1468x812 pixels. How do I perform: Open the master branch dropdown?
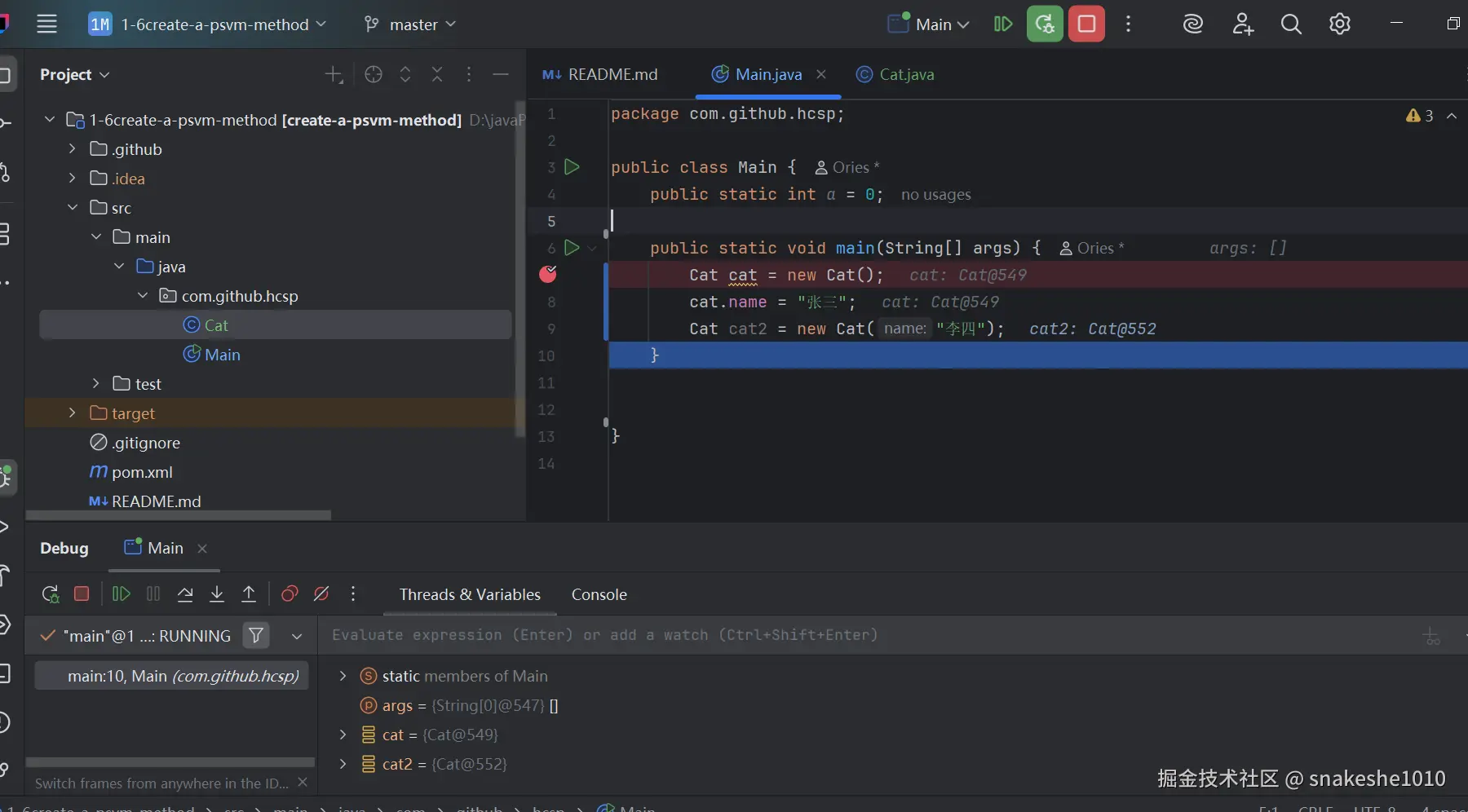point(409,24)
